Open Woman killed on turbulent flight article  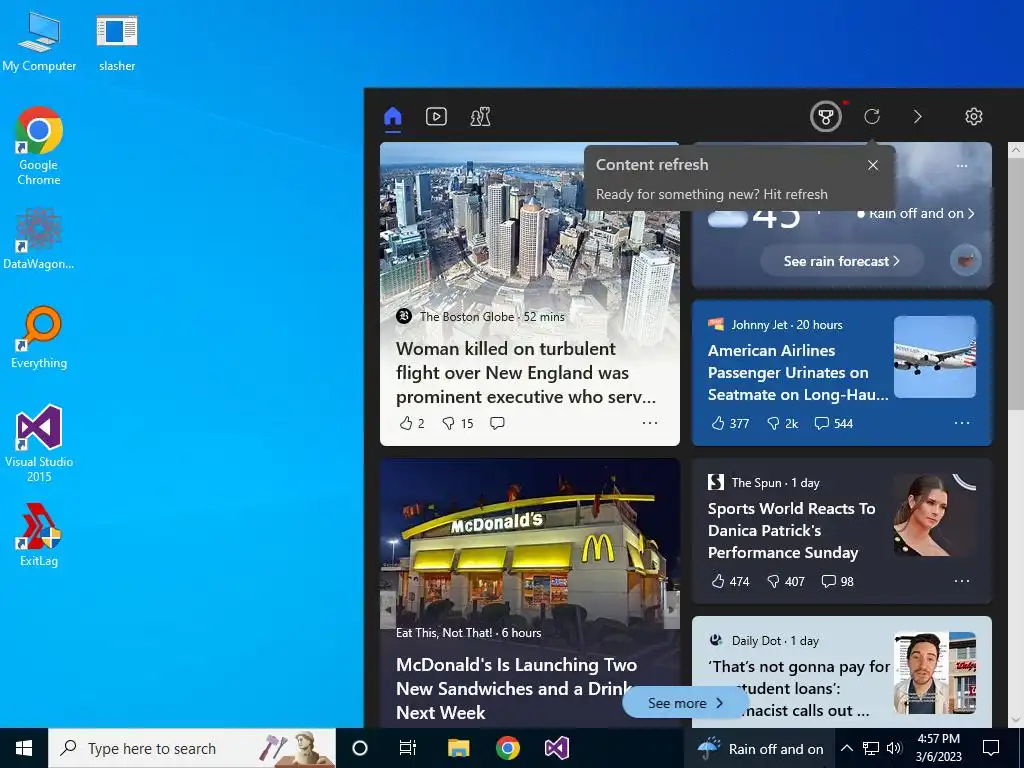pos(526,373)
